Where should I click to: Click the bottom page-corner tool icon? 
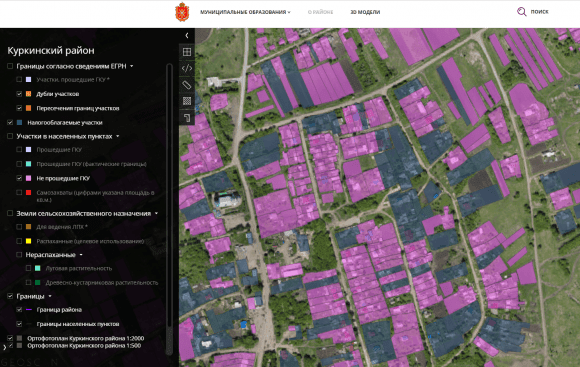pos(187,118)
